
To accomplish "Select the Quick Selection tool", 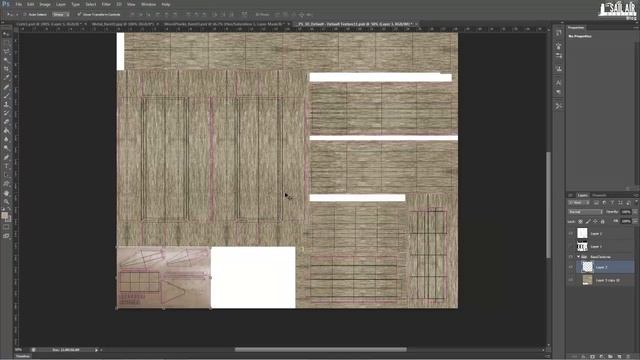I will pos(6,60).
